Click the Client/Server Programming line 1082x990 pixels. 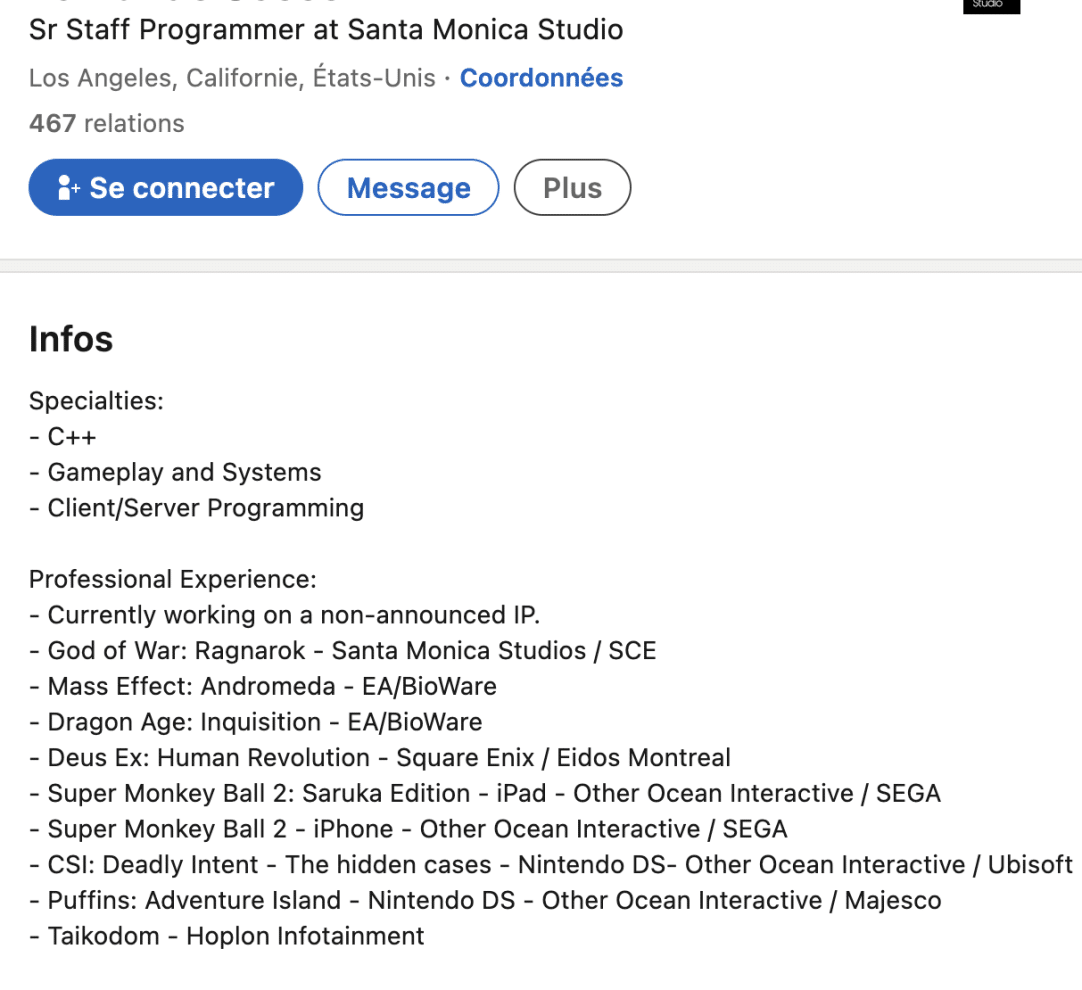[197, 508]
